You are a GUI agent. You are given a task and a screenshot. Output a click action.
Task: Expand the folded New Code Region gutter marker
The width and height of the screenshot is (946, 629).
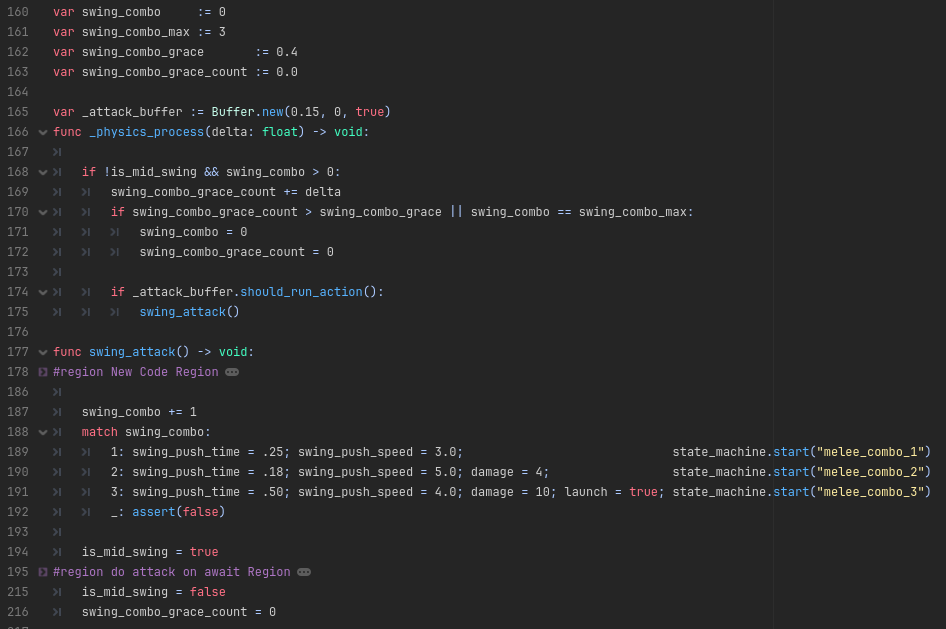pos(43,372)
